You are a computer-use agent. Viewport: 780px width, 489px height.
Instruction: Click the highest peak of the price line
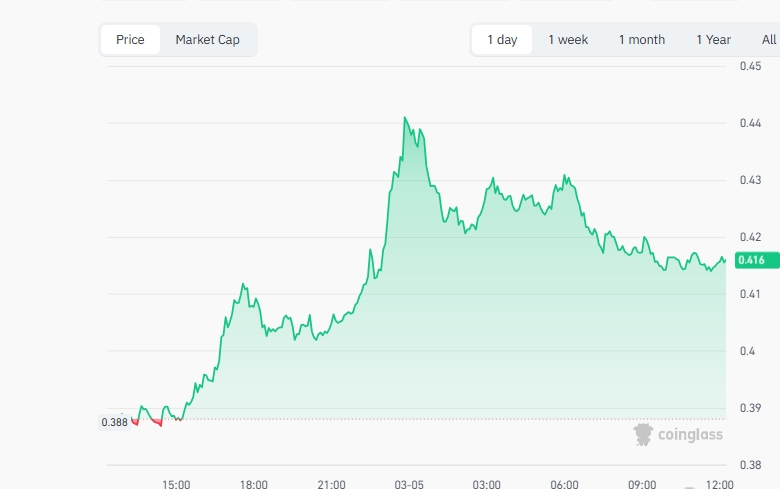tap(405, 118)
